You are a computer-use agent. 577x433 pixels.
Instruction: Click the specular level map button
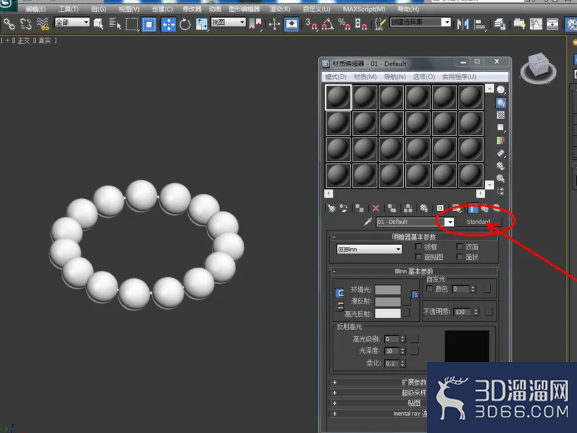coord(415,339)
